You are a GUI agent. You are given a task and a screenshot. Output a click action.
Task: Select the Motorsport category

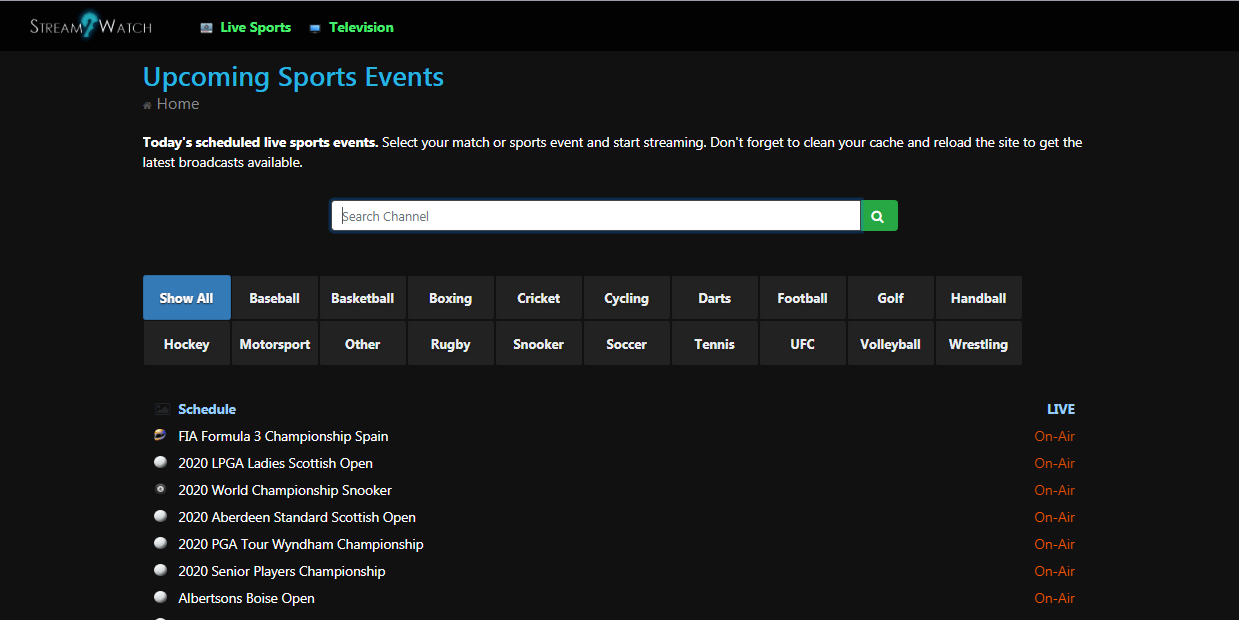pyautogui.click(x=275, y=344)
